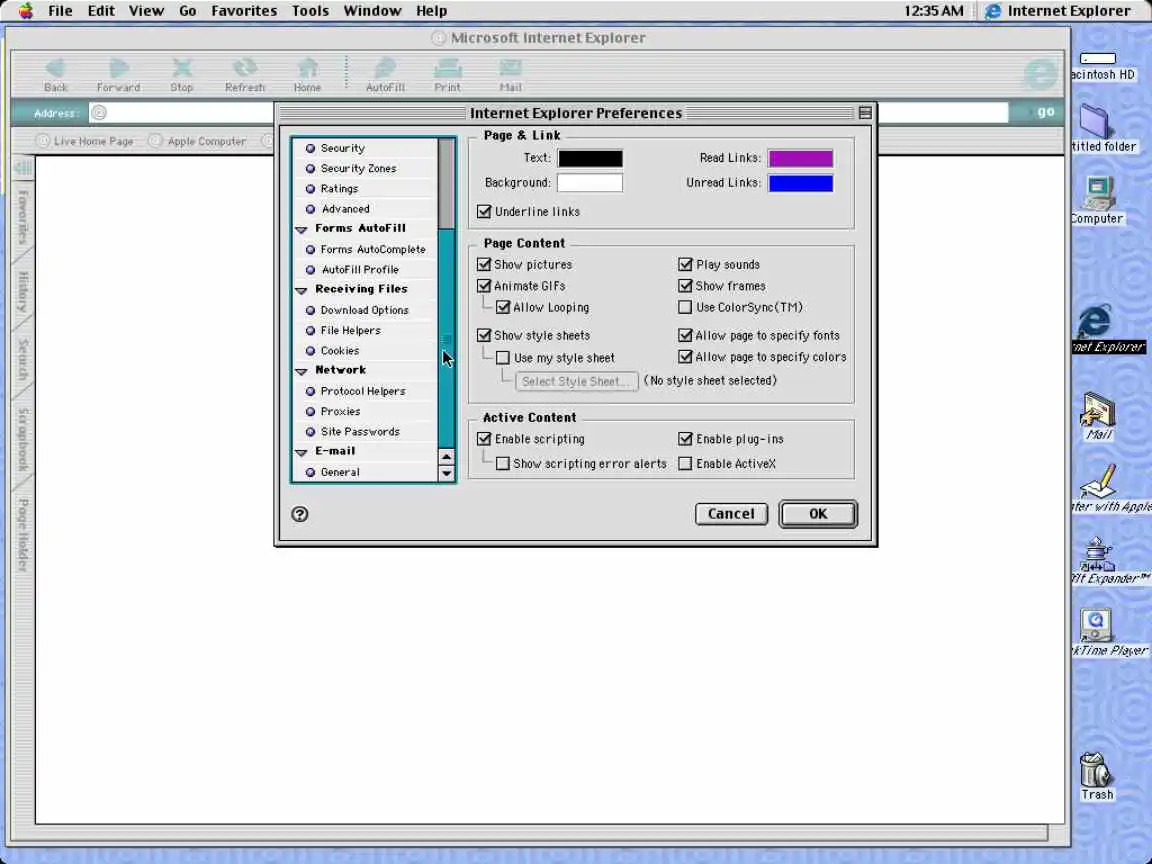1152x864 pixels.
Task: Select the Register with Apple desktop icon
Action: (x=1098, y=482)
